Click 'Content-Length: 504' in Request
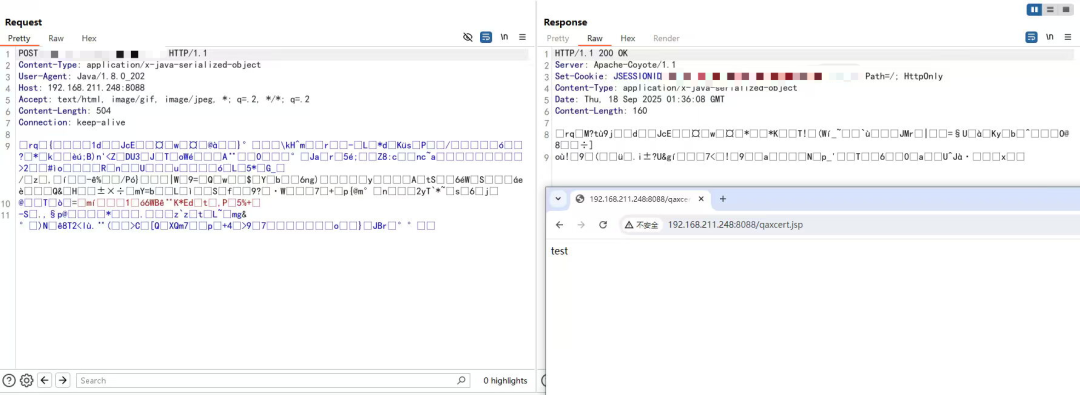Viewport: 1080px width, 395px height. tap(65, 111)
